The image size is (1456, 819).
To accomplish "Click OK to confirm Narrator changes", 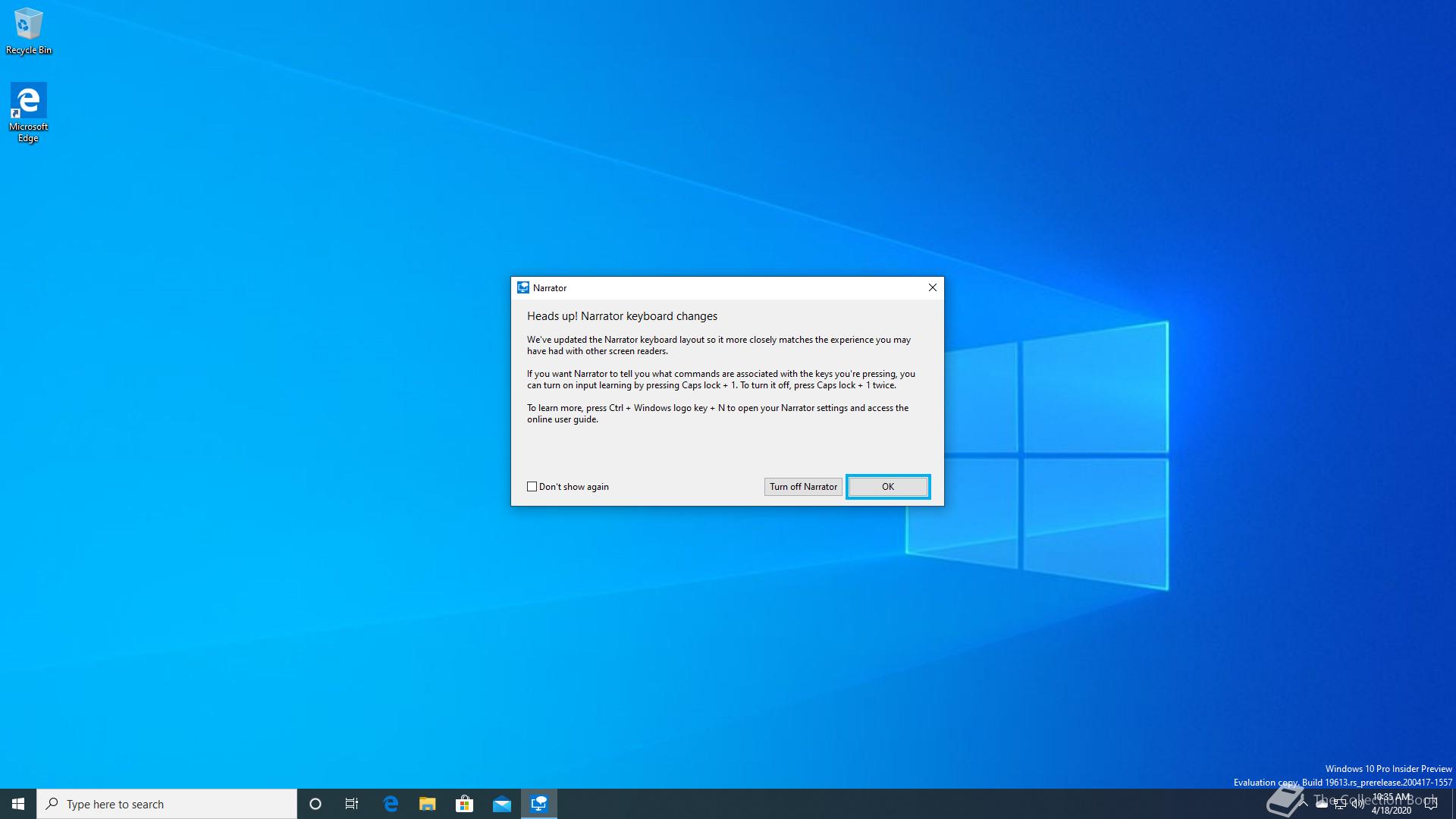I will tap(888, 486).
